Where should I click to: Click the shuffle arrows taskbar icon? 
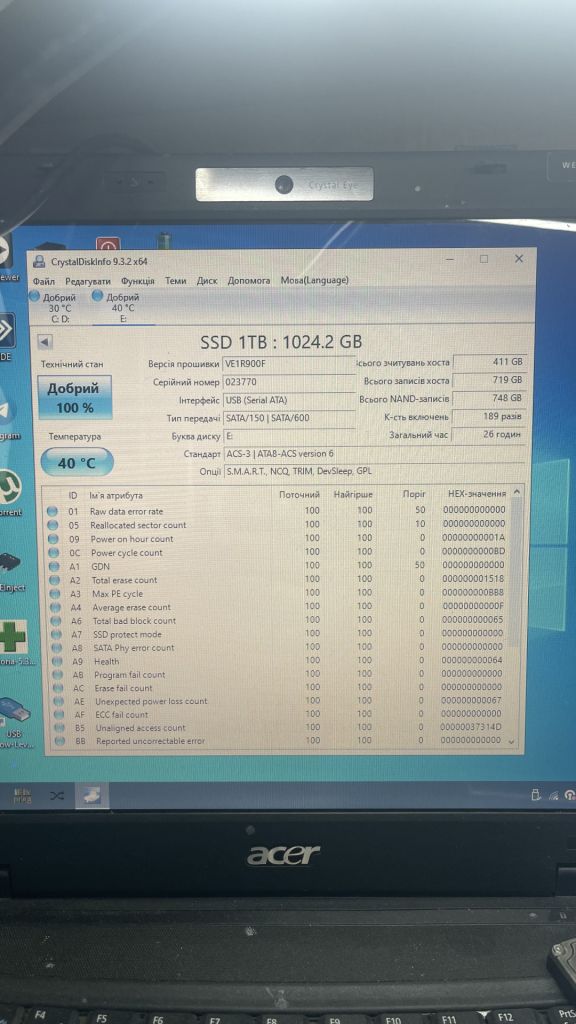57,795
